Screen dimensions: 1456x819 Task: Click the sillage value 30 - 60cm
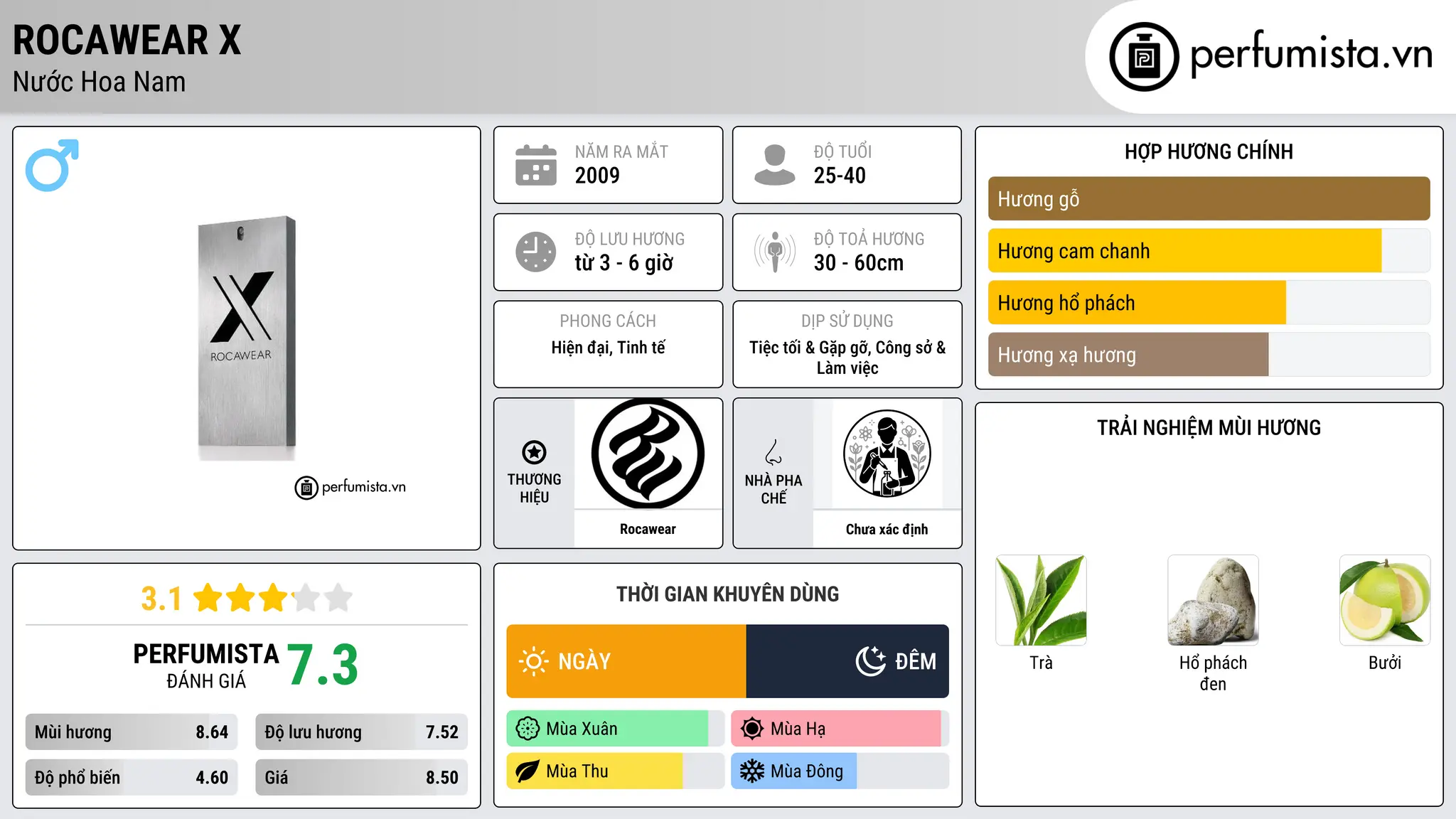pos(858,263)
